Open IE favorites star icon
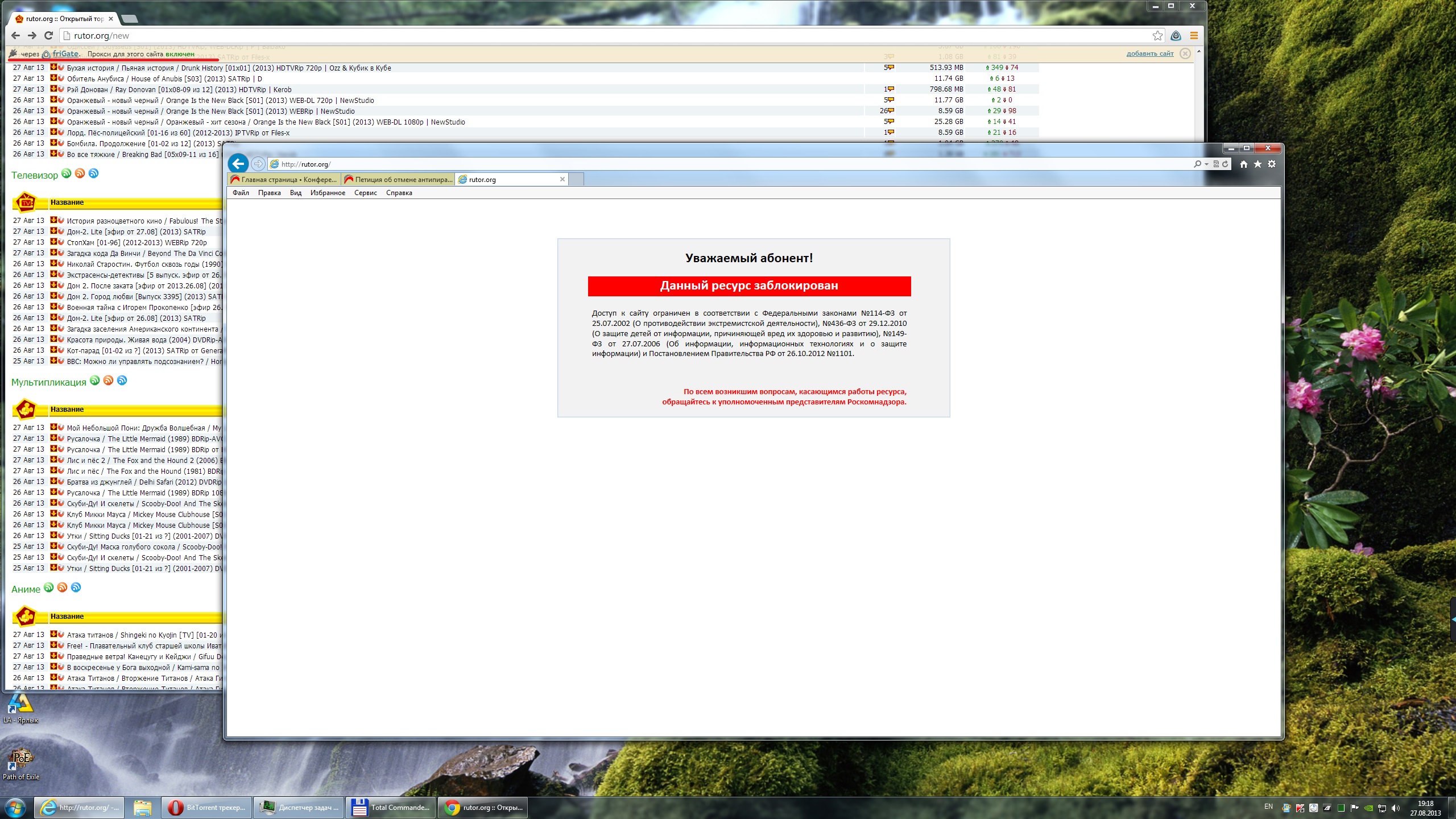The image size is (1456, 819). tap(1258, 164)
